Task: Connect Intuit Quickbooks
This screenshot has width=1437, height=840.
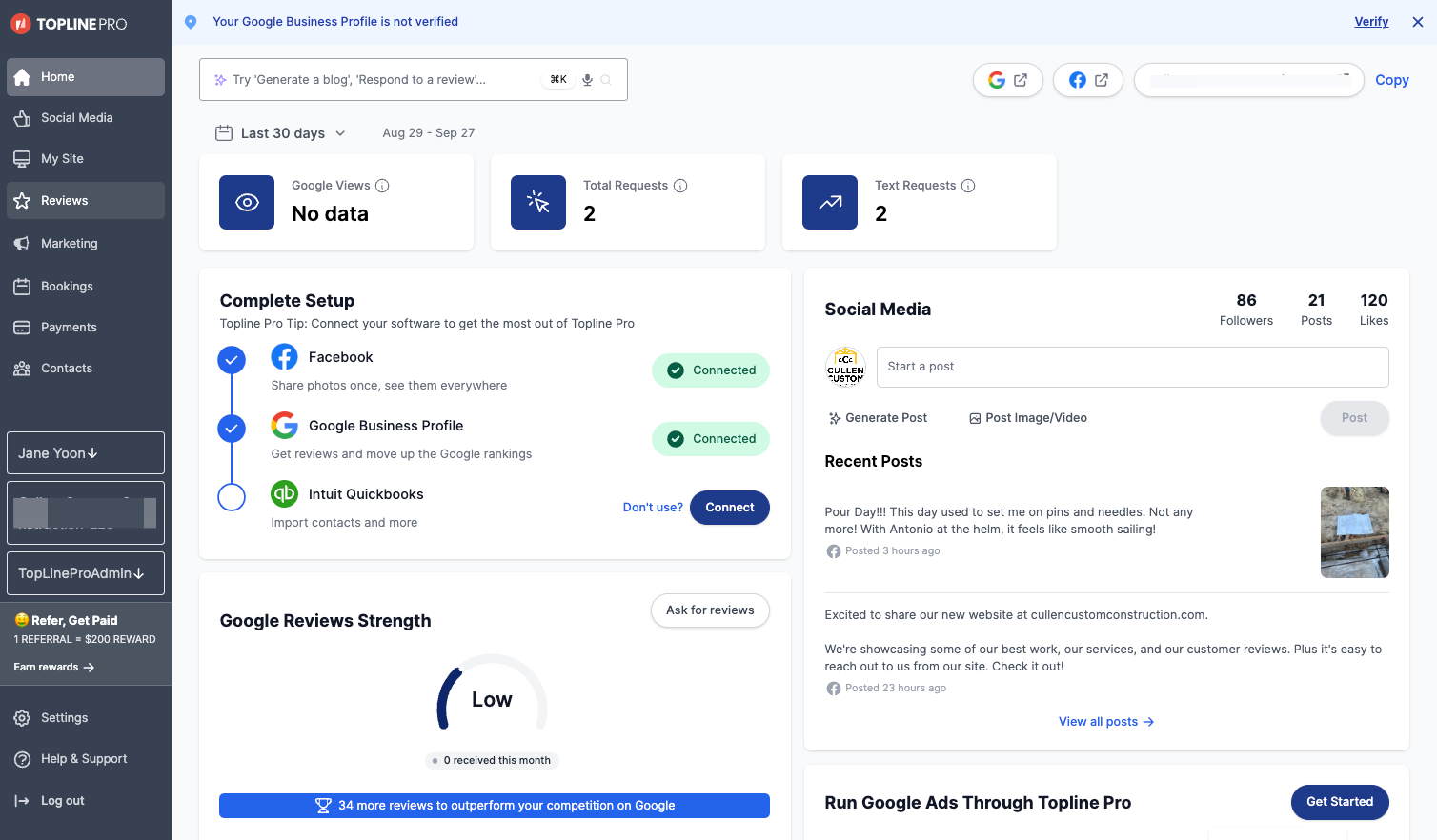Action: click(730, 508)
